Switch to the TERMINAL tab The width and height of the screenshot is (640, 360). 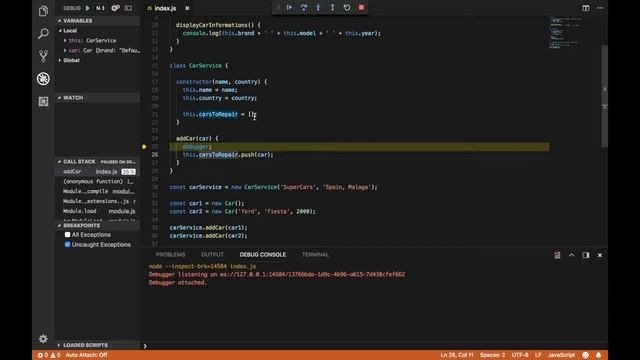[315, 254]
